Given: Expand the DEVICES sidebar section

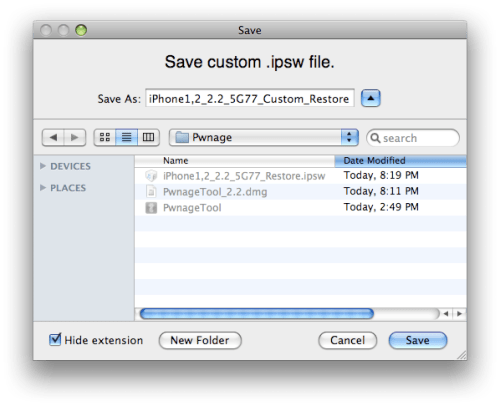Looking at the screenshot, I should pos(43,166).
